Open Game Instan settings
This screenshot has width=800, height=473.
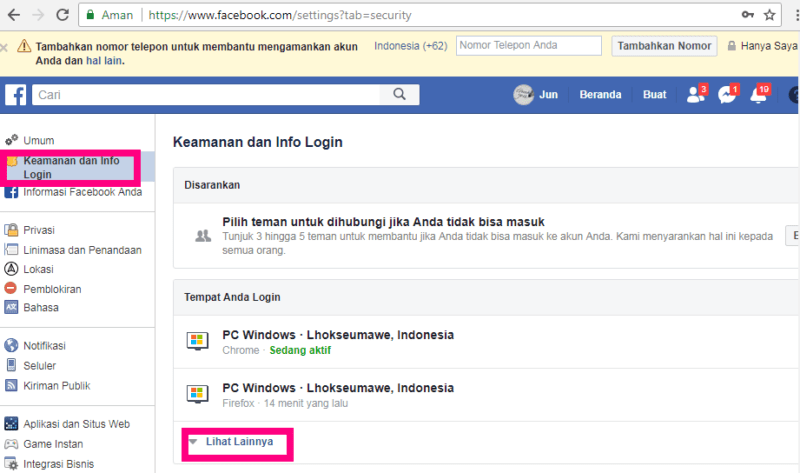point(53,444)
